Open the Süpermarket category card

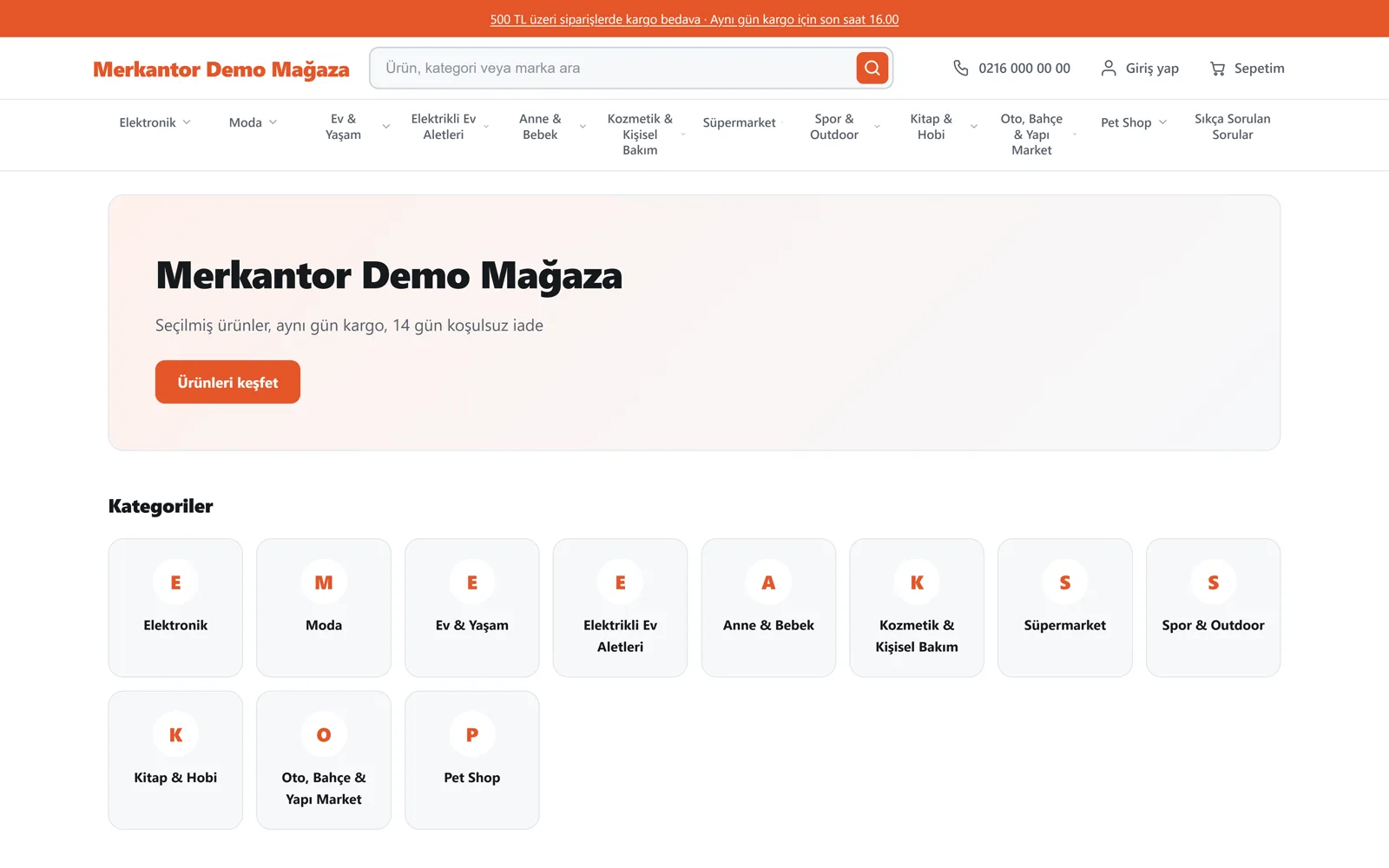tap(1065, 608)
